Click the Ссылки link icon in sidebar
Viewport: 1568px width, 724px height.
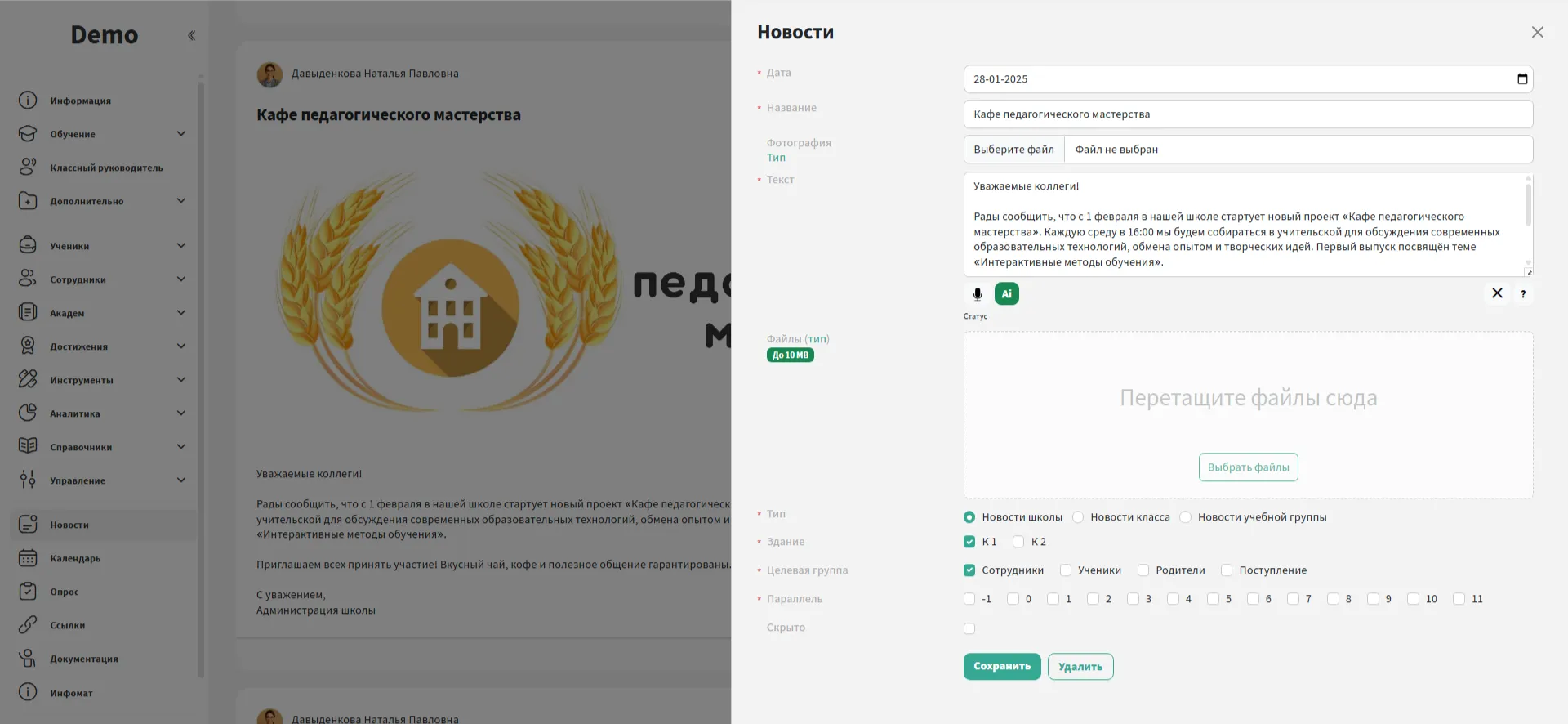coord(28,625)
